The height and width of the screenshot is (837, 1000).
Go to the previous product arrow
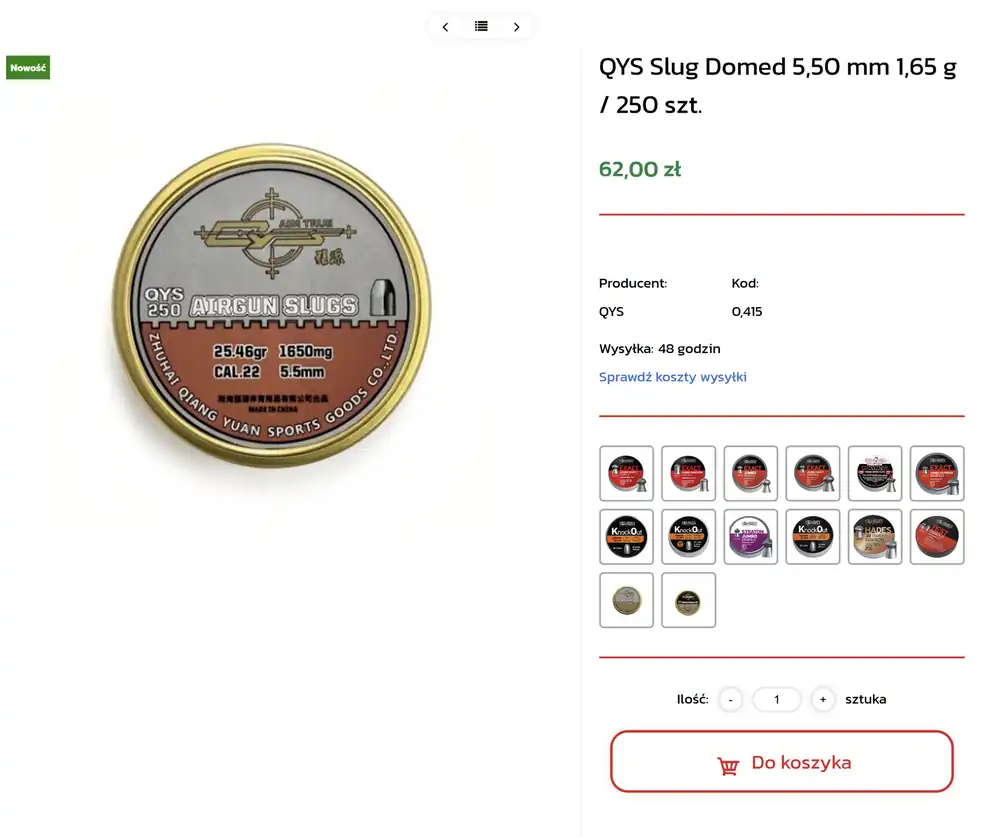tap(445, 27)
